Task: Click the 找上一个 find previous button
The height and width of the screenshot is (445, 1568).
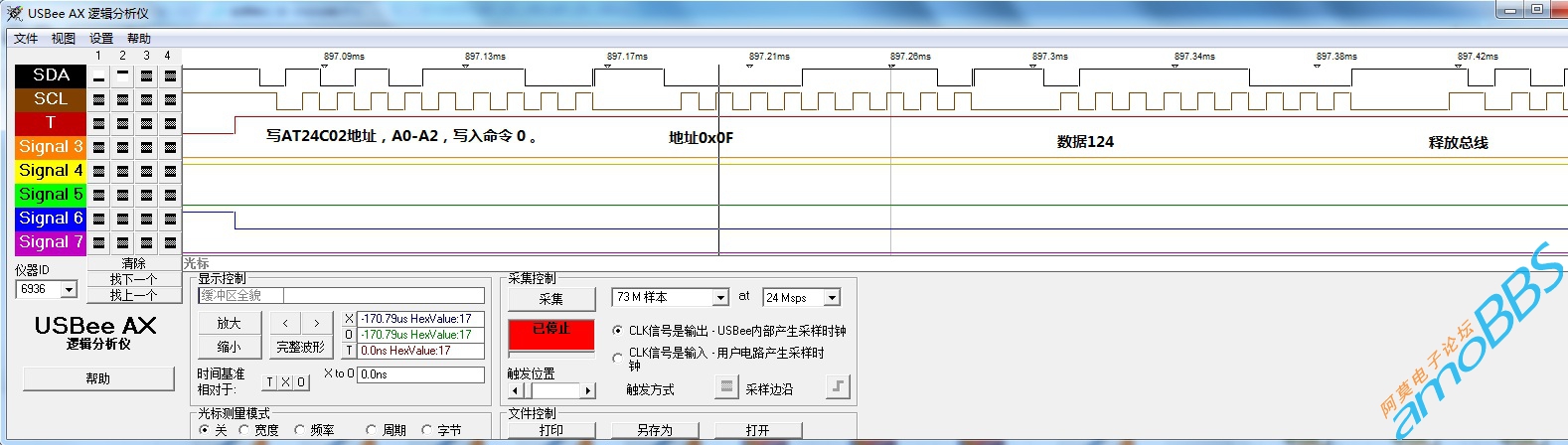Action: click(x=134, y=295)
